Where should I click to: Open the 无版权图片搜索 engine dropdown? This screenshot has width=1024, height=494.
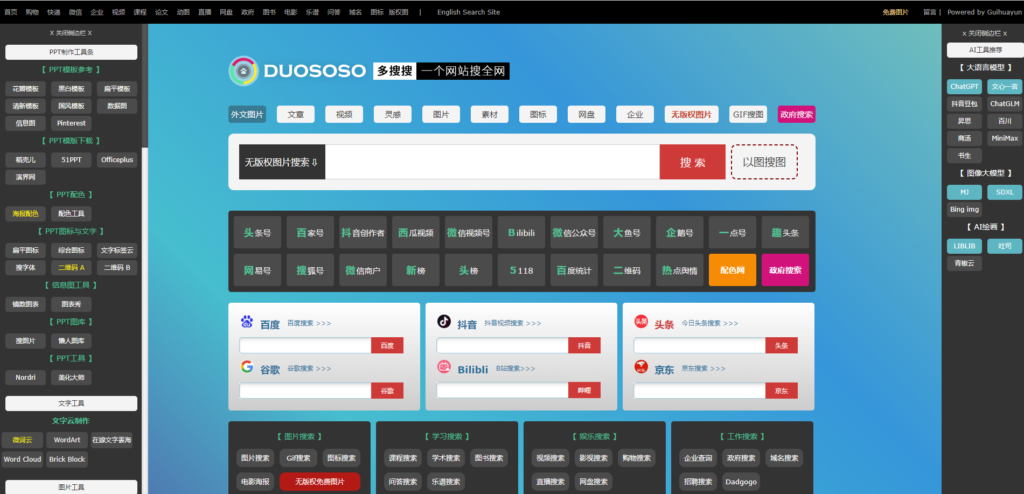click(282, 162)
